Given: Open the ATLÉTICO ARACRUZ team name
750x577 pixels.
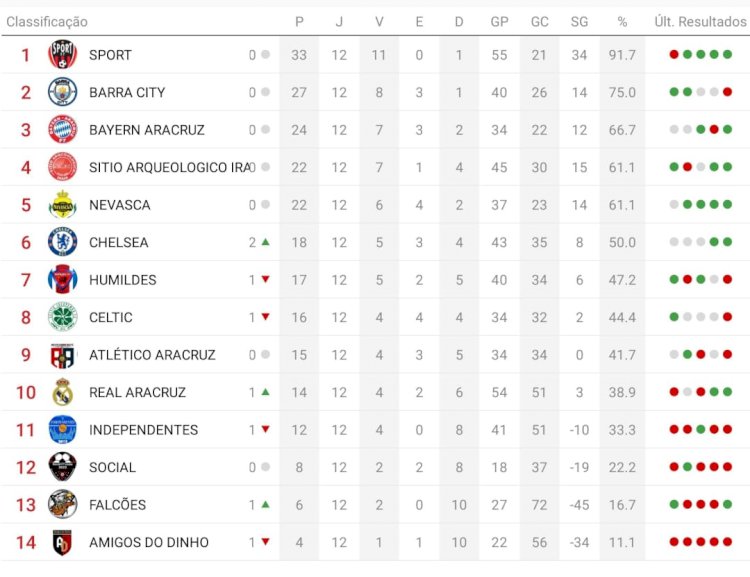Looking at the screenshot, I should pos(152,355).
